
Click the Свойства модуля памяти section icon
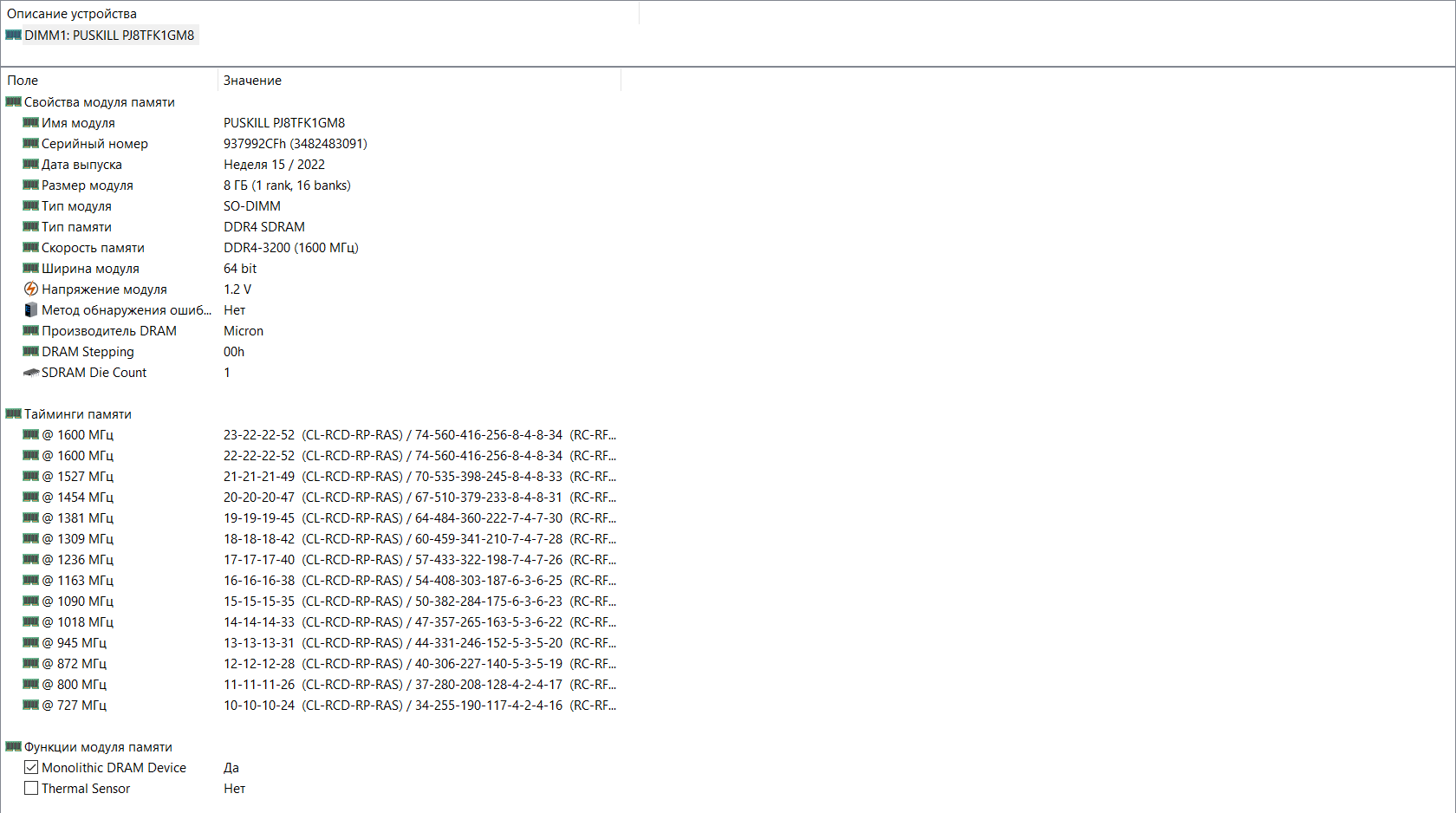point(14,101)
